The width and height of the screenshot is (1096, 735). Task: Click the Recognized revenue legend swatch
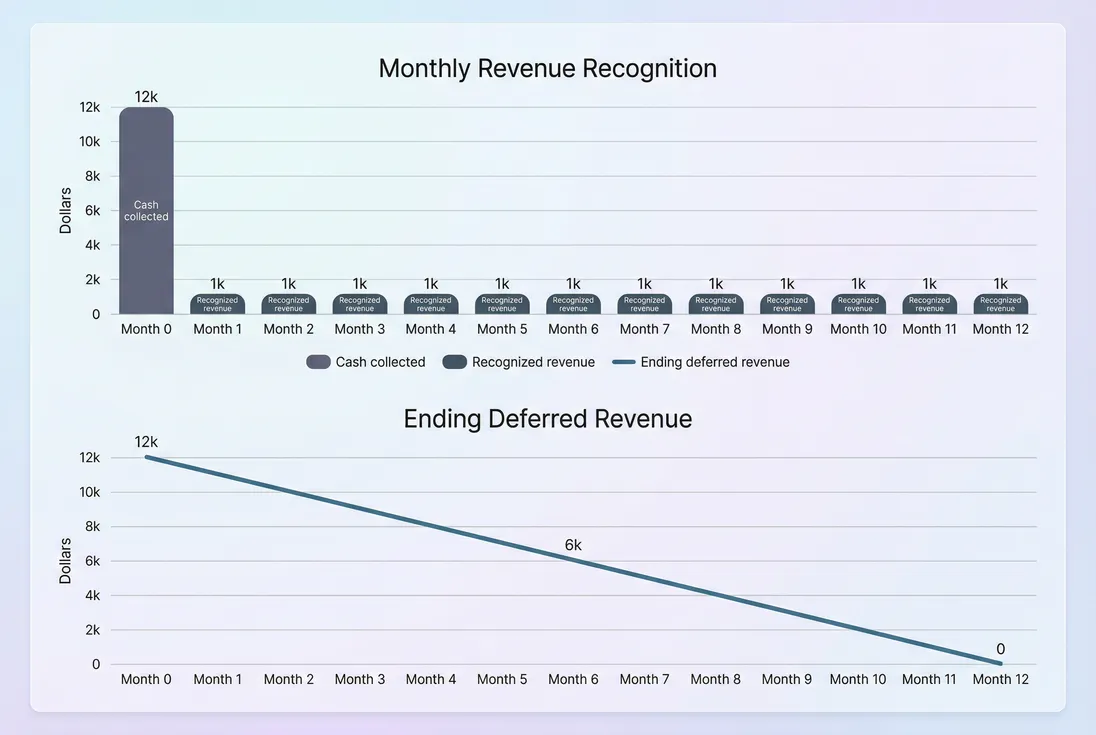[455, 361]
